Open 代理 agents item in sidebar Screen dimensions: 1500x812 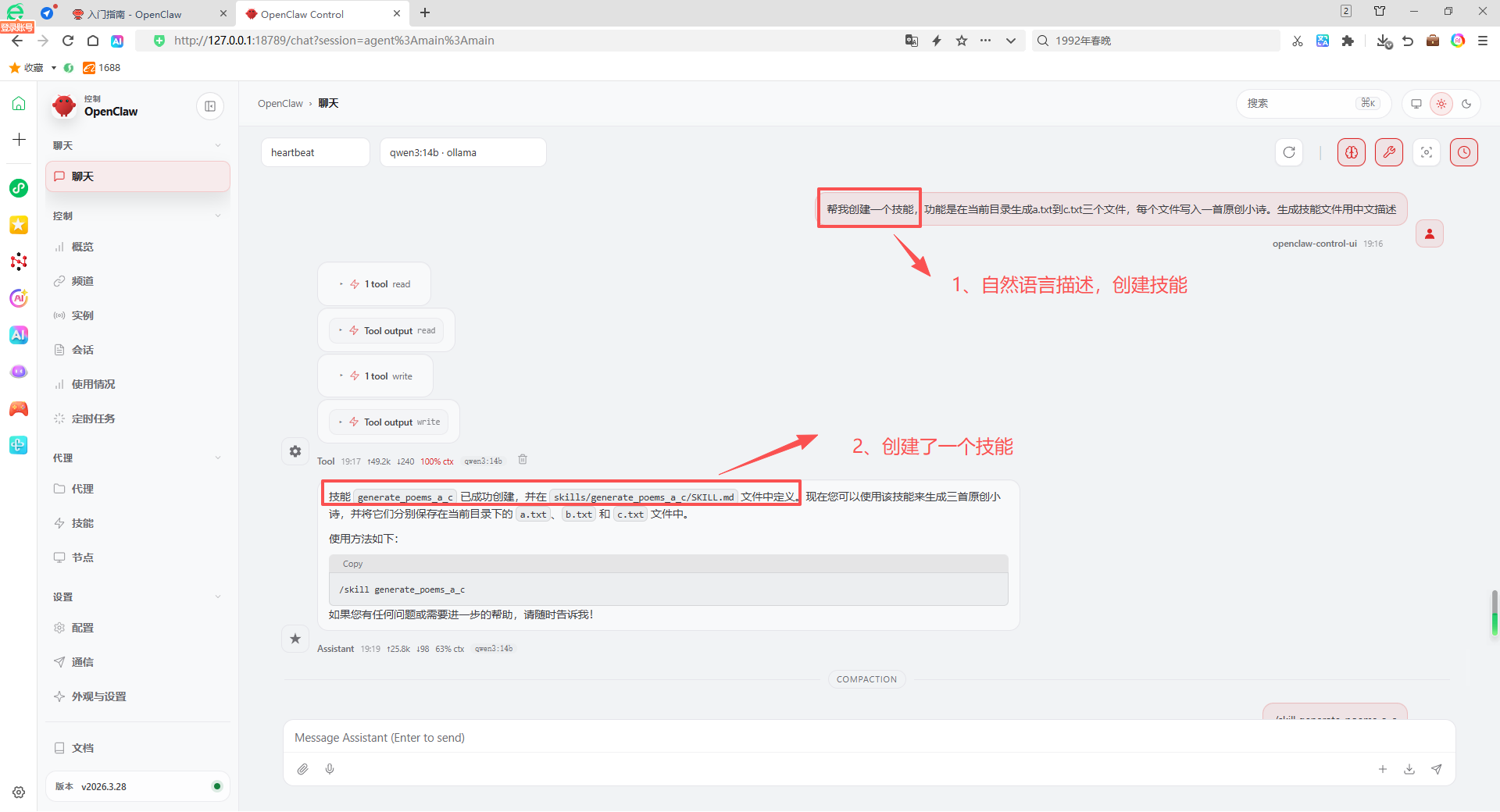[137, 489]
